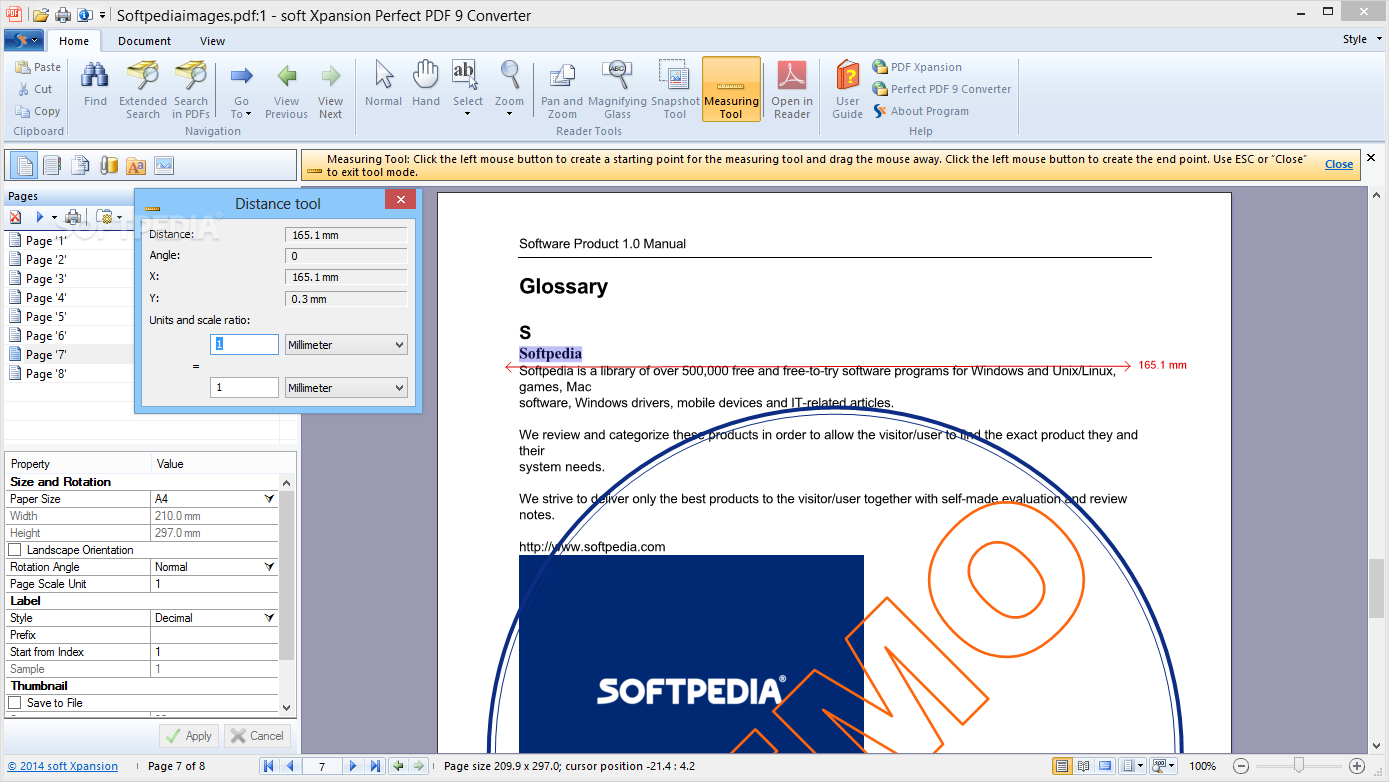Open the Go To dropdown
The height and width of the screenshot is (782, 1389).
tap(241, 90)
